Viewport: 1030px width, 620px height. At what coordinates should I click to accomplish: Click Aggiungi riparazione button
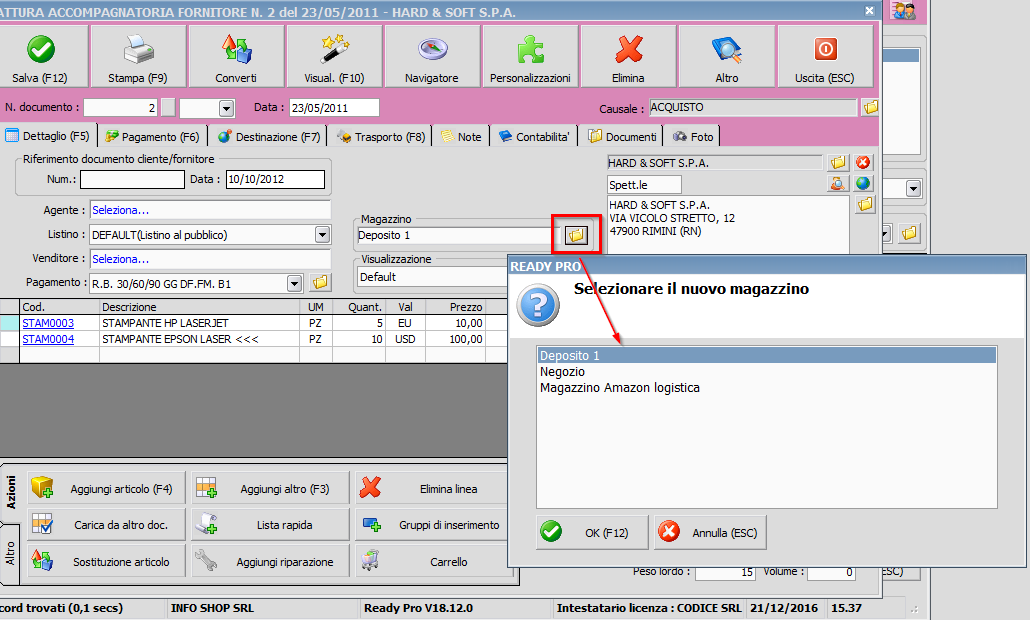pos(270,561)
